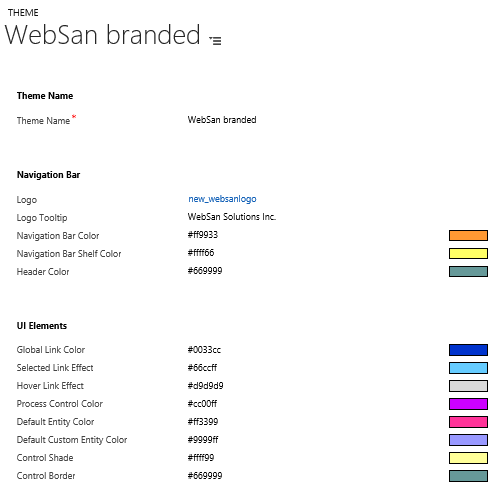Screen dimensions: 493x495
Task: Click the Selected Link Effect light blue swatch
Action: [x=468, y=368]
